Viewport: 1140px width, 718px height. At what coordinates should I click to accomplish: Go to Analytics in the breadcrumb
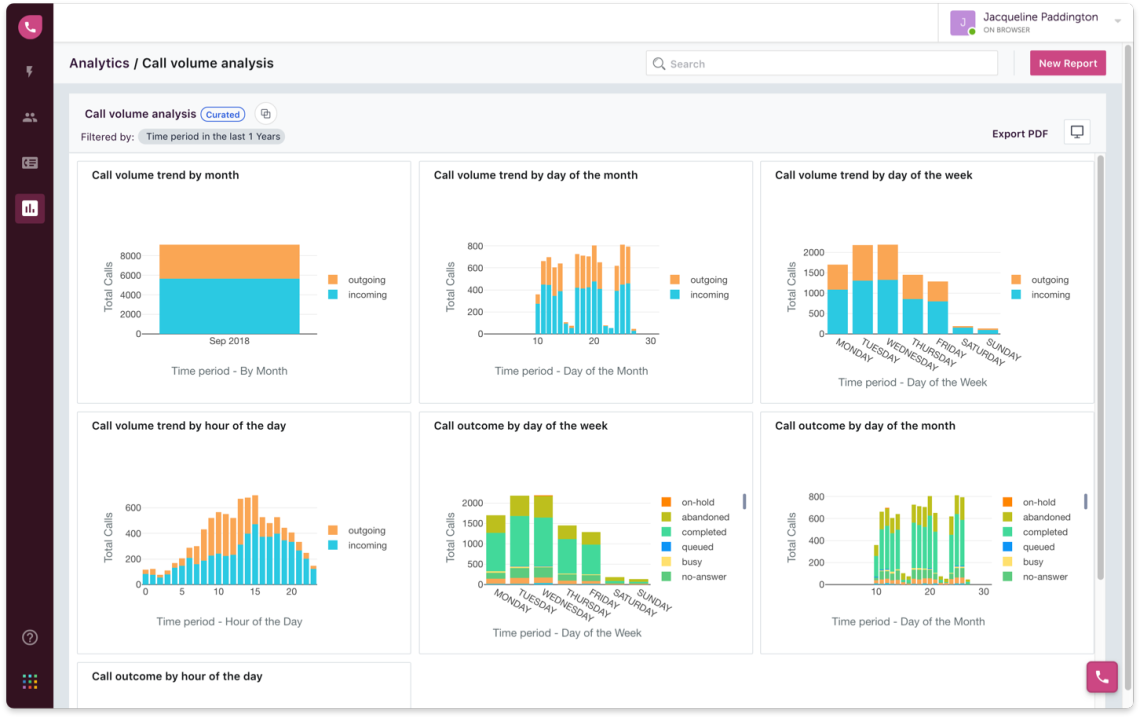tap(99, 62)
